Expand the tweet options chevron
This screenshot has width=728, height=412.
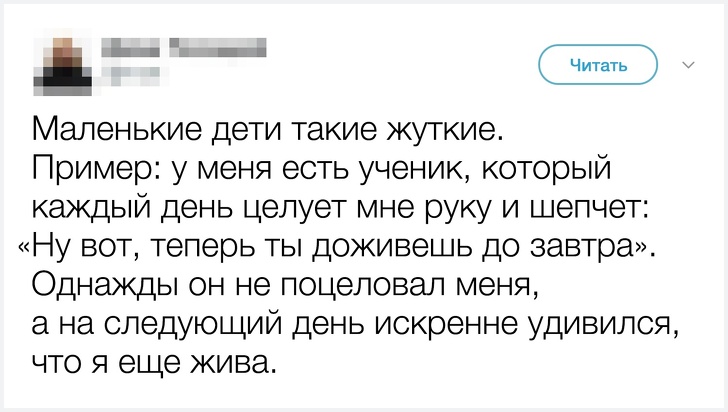689,67
